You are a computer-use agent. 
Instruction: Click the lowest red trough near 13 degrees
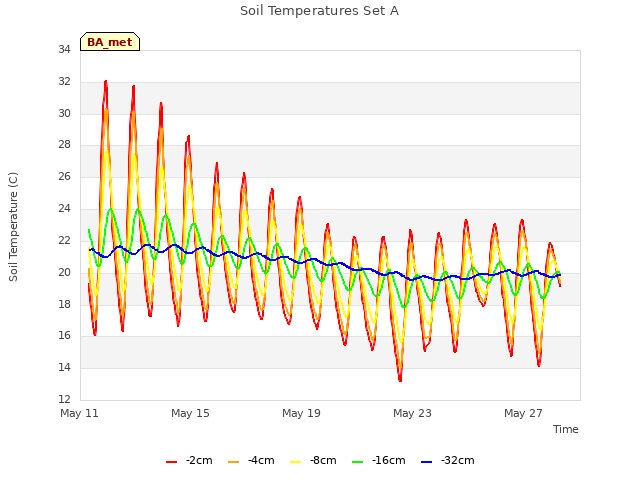(x=400, y=380)
